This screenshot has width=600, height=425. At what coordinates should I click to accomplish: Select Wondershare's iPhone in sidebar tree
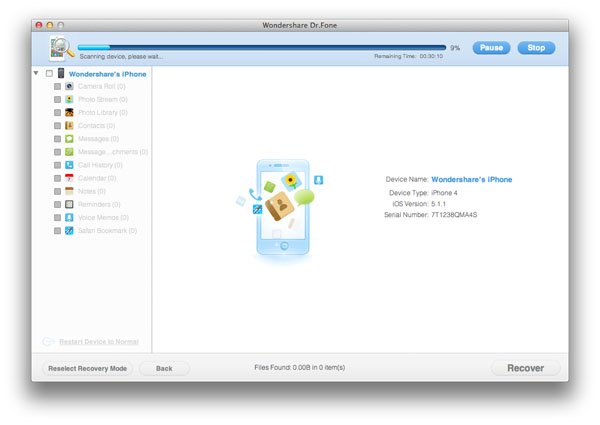tap(108, 74)
